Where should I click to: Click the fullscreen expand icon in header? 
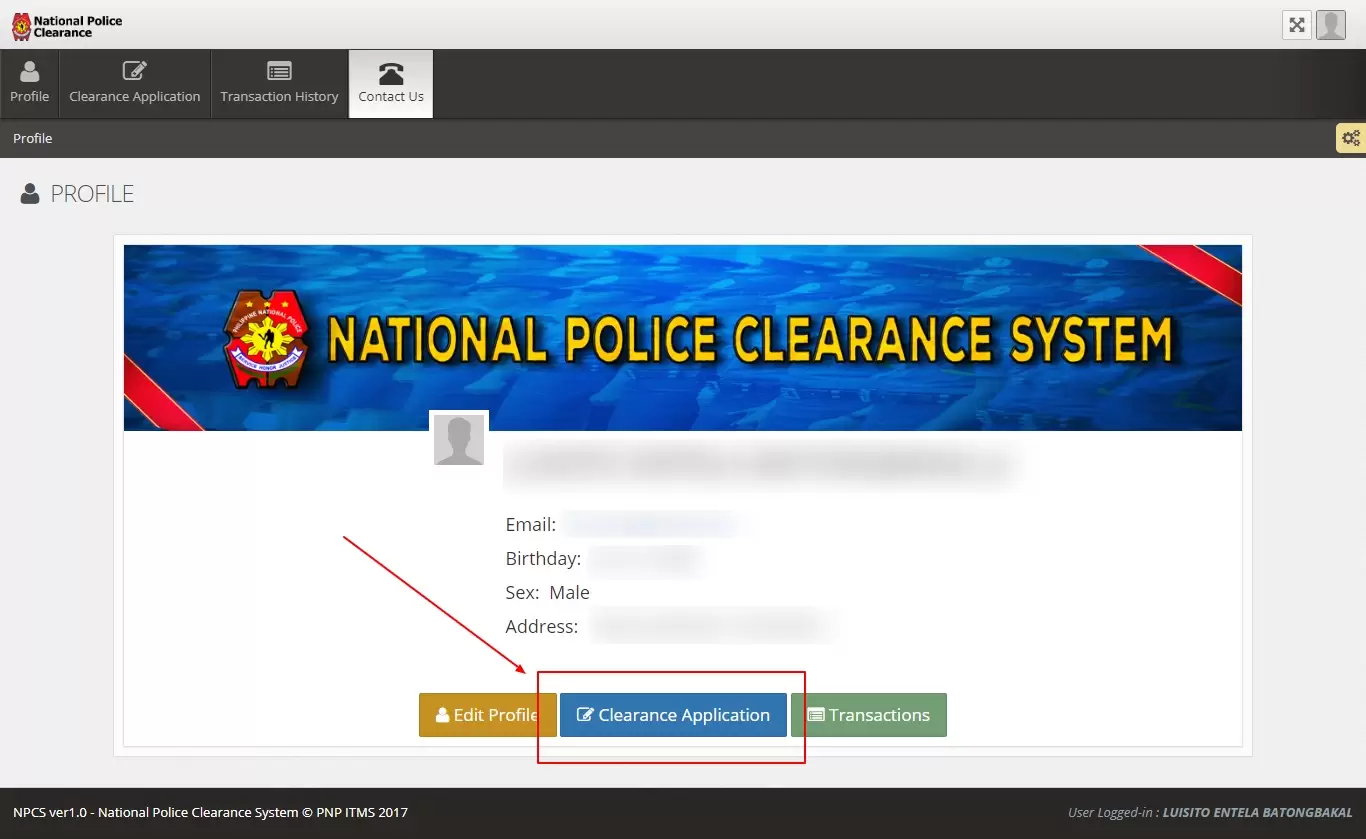pos(1296,25)
